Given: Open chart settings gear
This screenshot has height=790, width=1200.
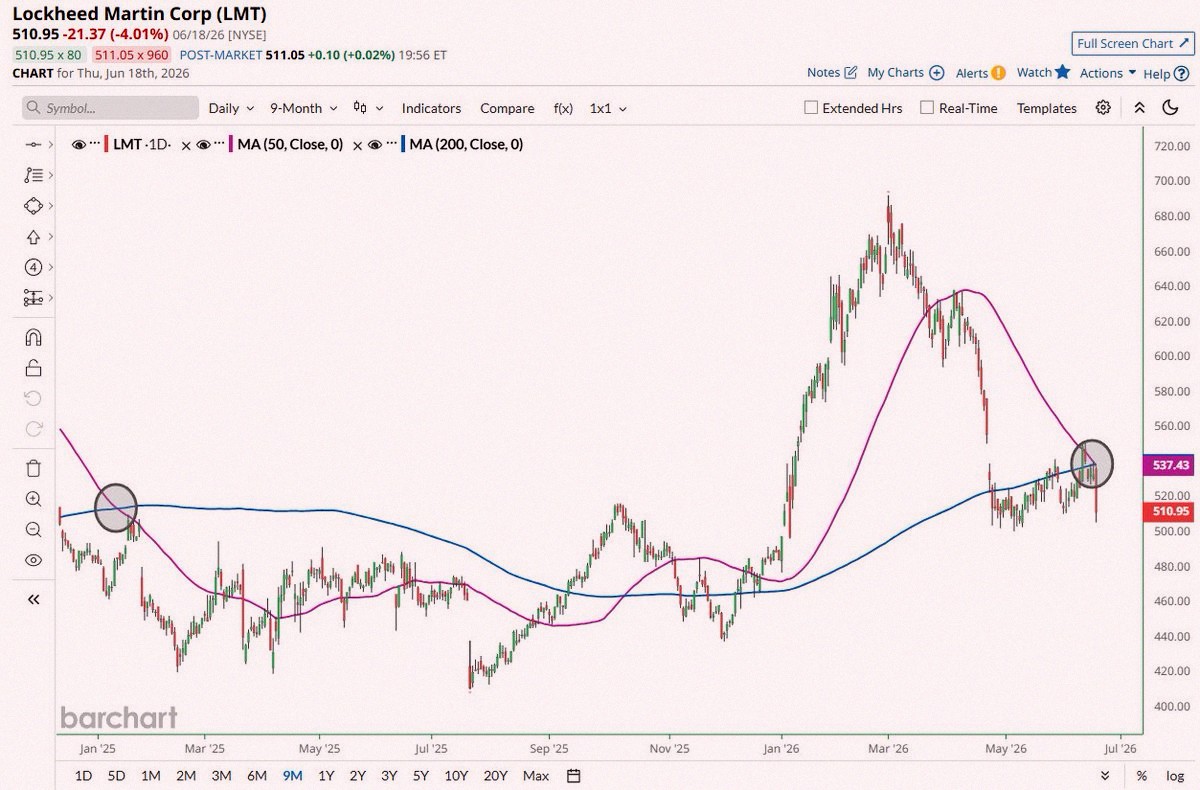Looking at the screenshot, I should pos(1103,108).
